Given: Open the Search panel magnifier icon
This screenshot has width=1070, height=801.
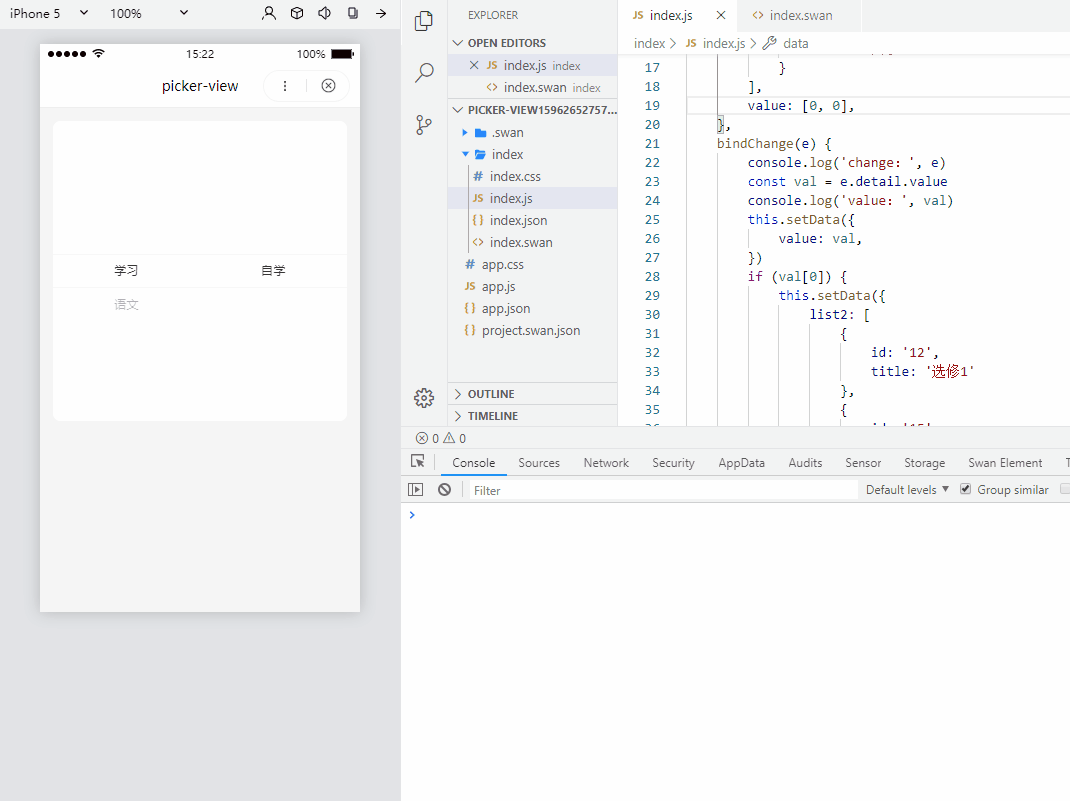Looking at the screenshot, I should click(x=424, y=72).
